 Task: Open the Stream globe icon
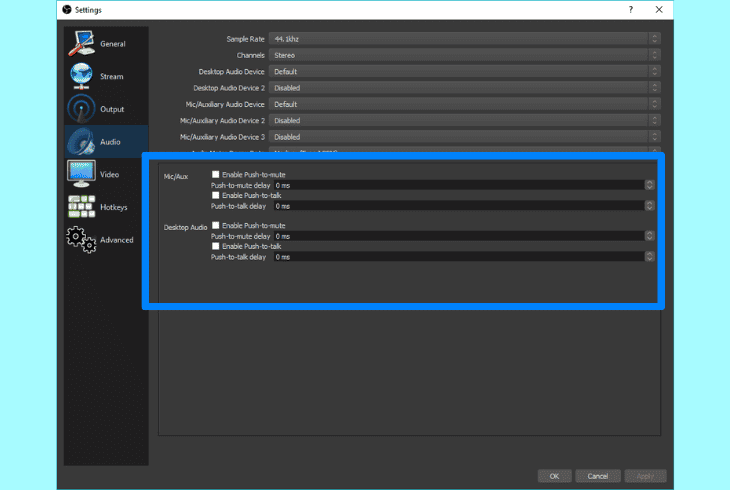pos(81,76)
